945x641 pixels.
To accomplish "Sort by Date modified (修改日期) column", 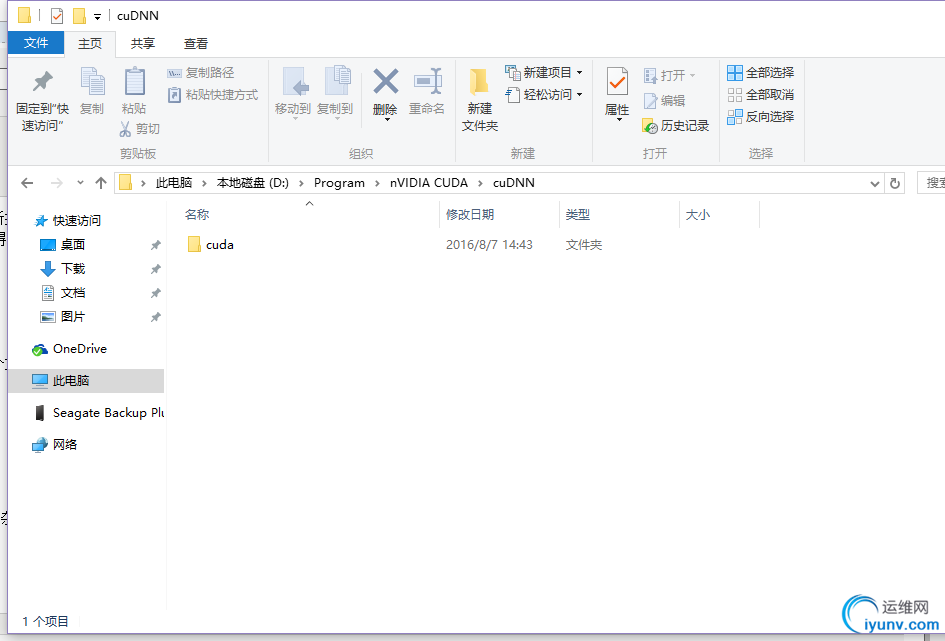I will 469,214.
